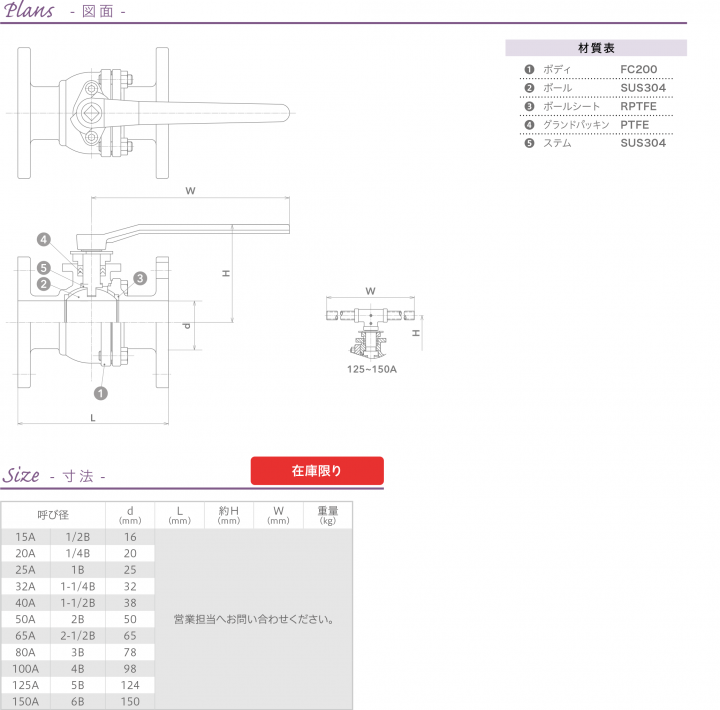
Task: Select the number 1 bullet beside ボディ
Action: click(x=529, y=70)
